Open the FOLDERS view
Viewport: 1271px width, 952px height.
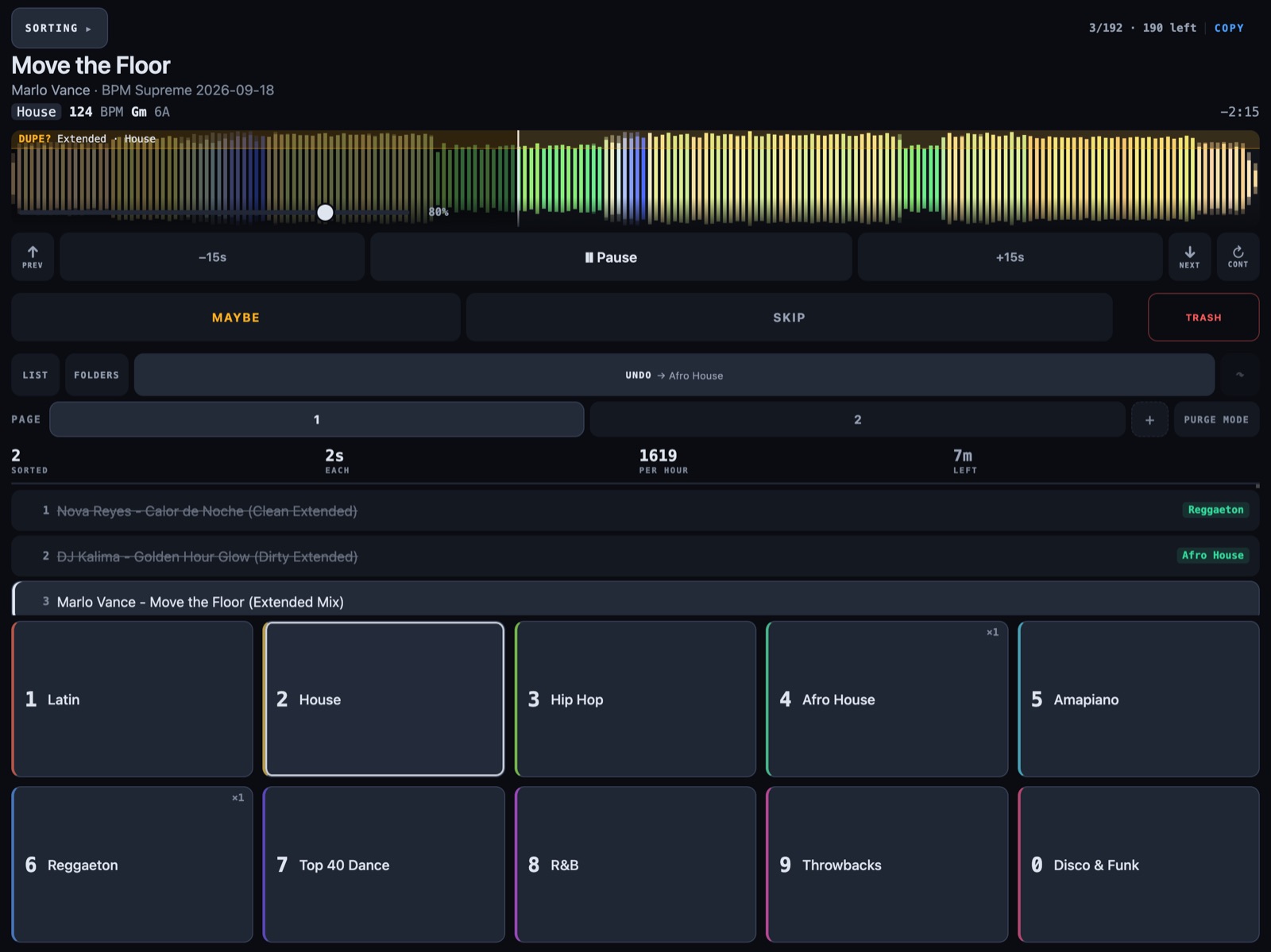[x=96, y=375]
